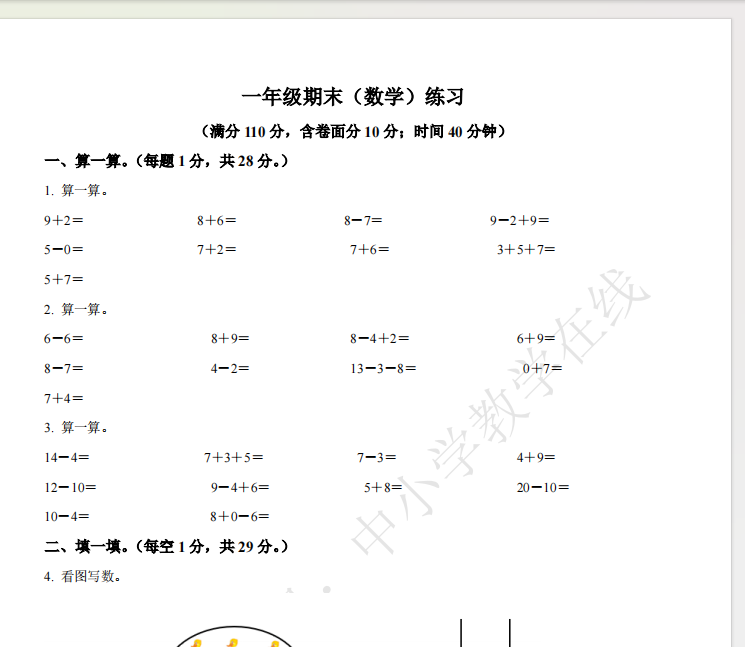This screenshot has width=745, height=647.
Task: Click the equation 6−6=
Action: [64, 339]
